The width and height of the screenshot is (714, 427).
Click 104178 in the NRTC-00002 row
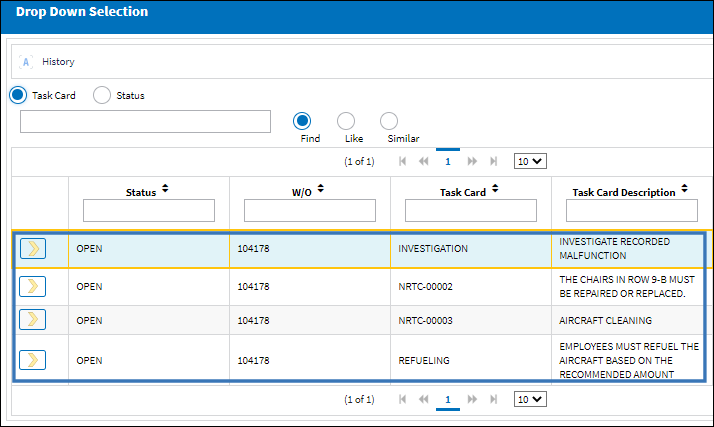pos(253,286)
